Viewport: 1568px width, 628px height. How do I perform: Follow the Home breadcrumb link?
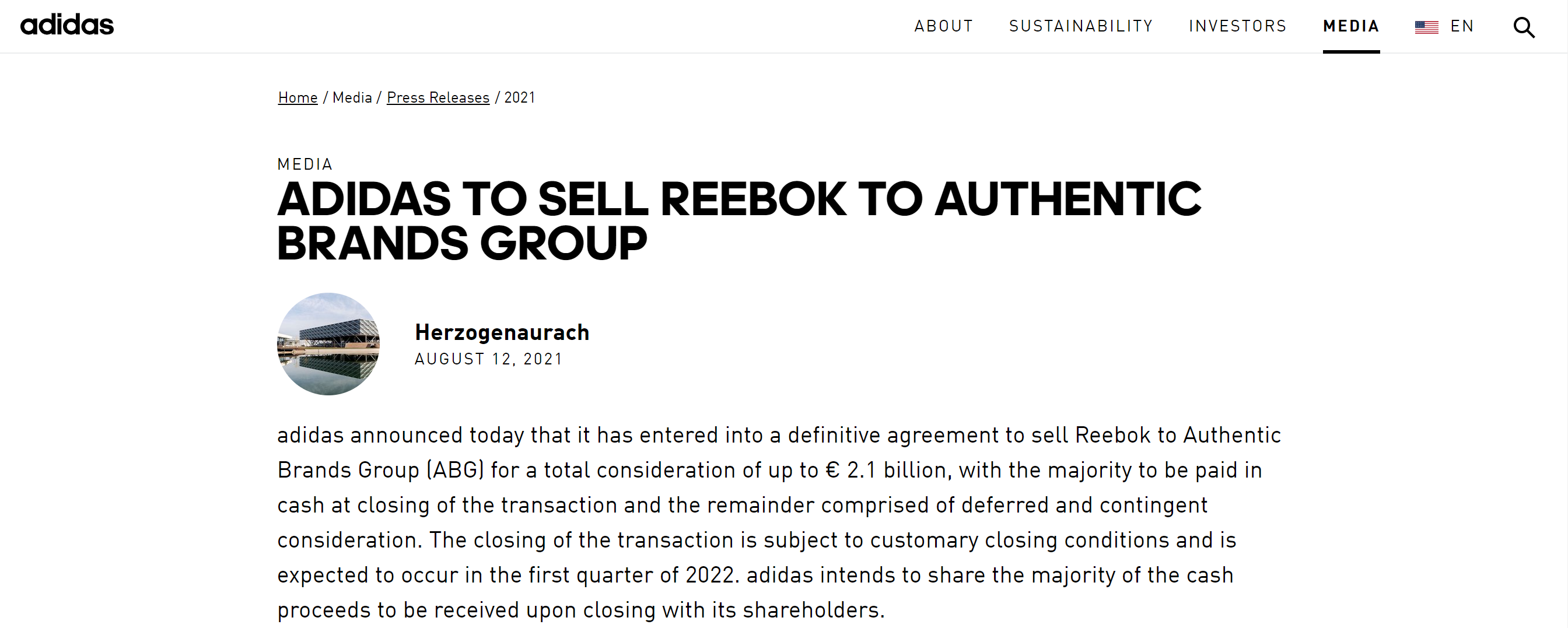(297, 97)
